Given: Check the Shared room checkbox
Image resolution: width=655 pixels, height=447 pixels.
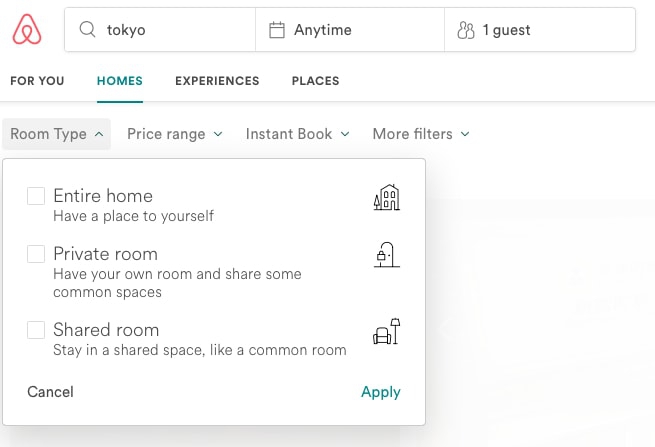Looking at the screenshot, I should point(36,330).
